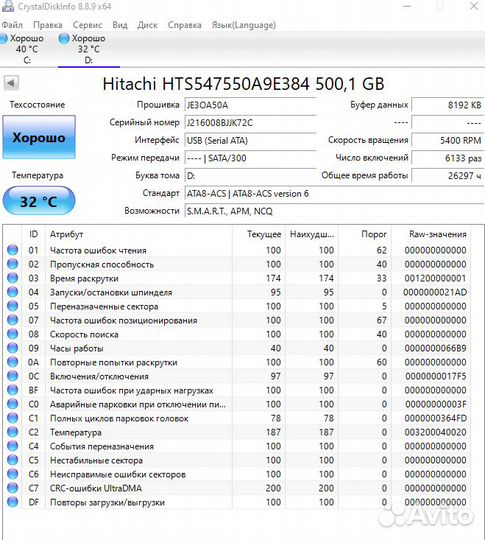Click the status orb for attribute 09
485x540 pixels.
[13, 348]
